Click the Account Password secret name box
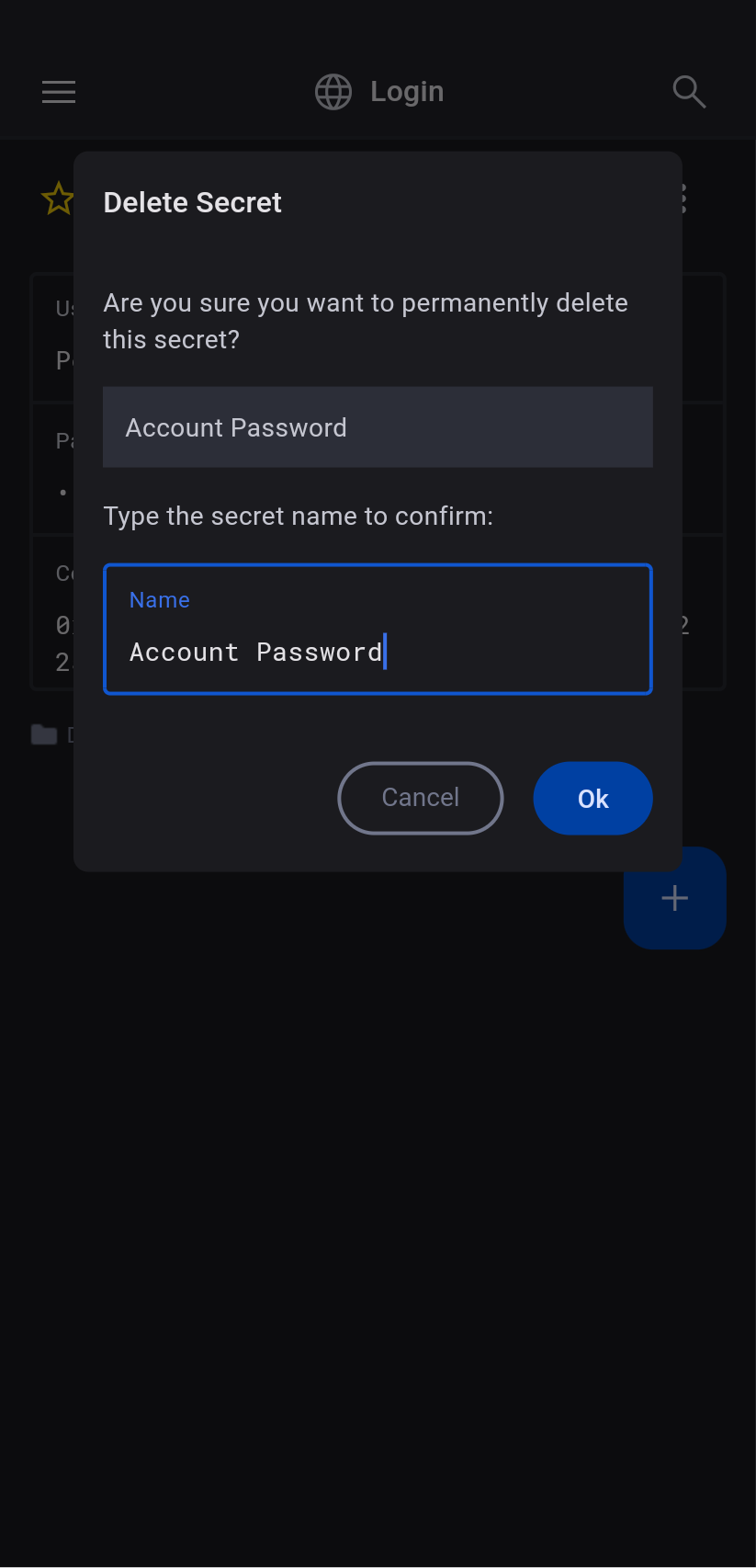The width and height of the screenshot is (756, 1568). [x=378, y=427]
